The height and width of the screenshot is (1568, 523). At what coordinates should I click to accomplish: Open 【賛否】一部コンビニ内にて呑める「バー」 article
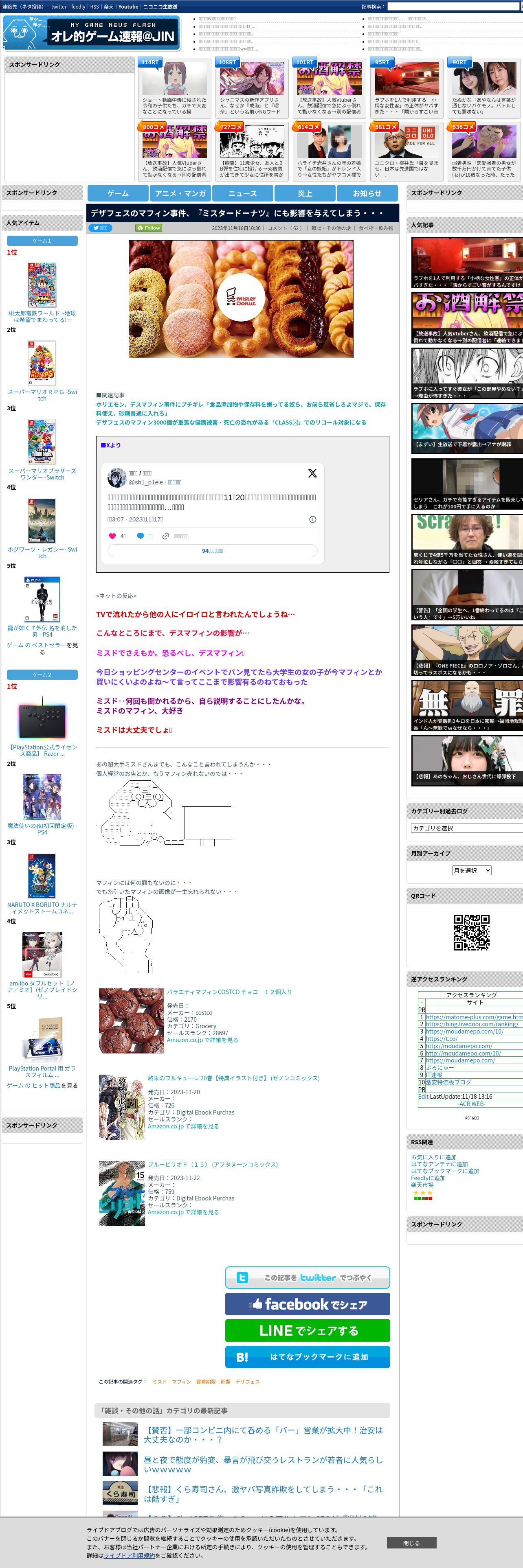click(263, 1435)
